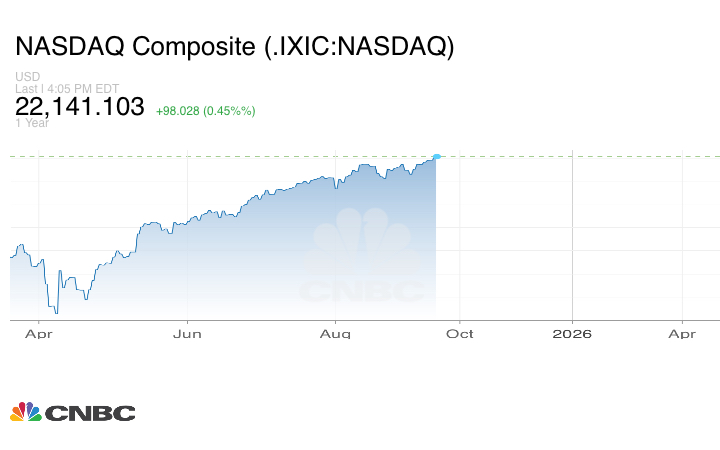Click the green +98.028 (0.45%) change figure
720x450 pixels.
206,110
